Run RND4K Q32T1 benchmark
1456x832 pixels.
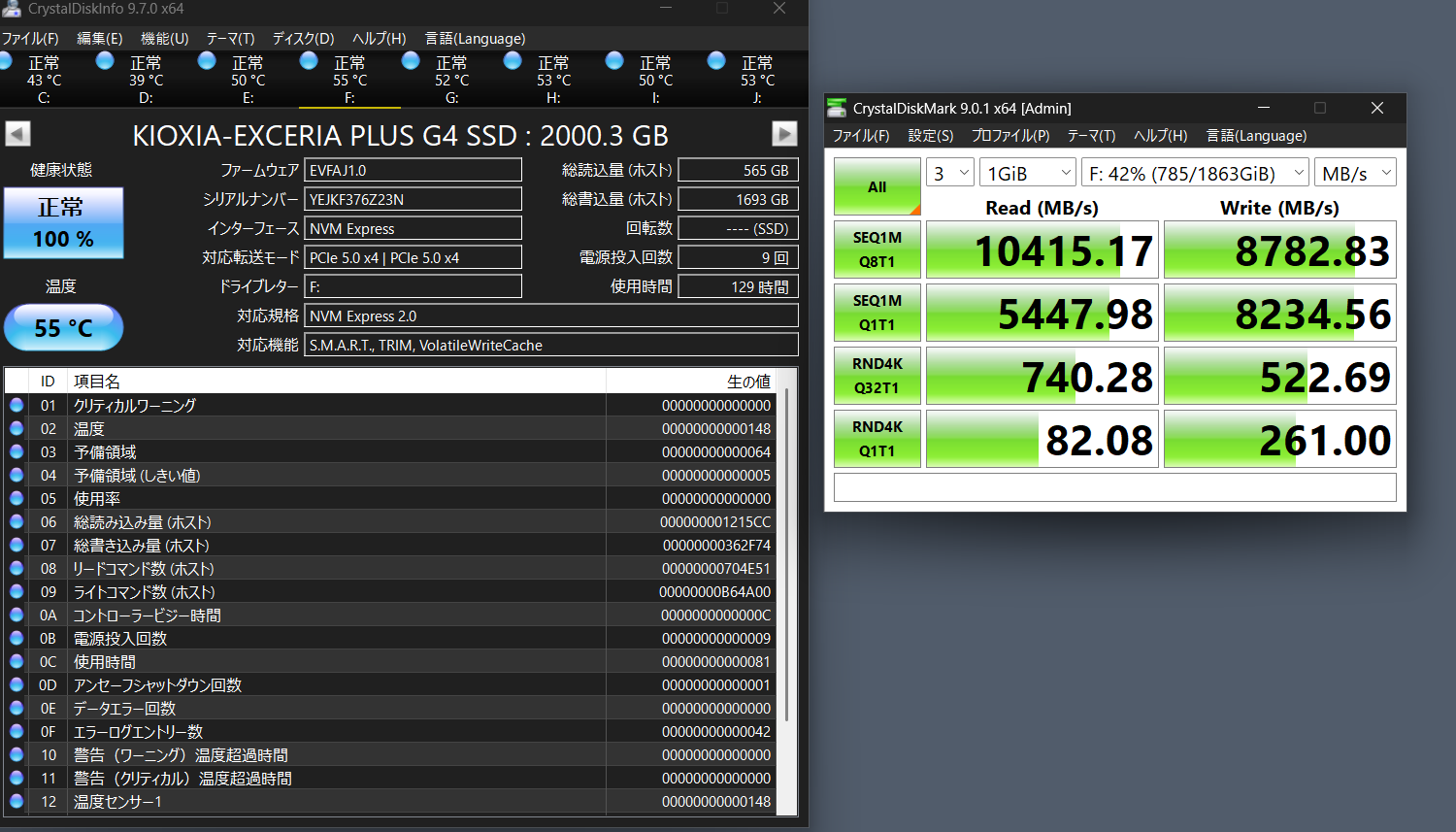[877, 376]
